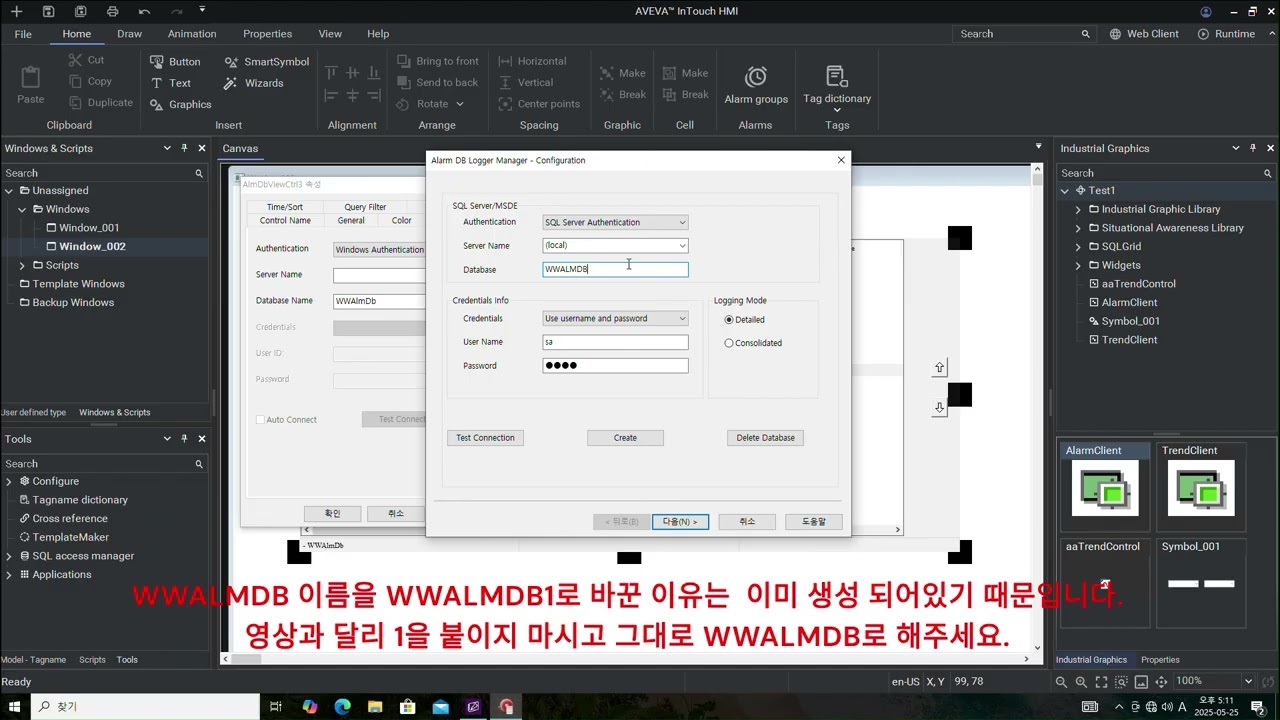The height and width of the screenshot is (720, 1280).
Task: Click the Paste icon in Clipboard
Action: click(x=30, y=85)
